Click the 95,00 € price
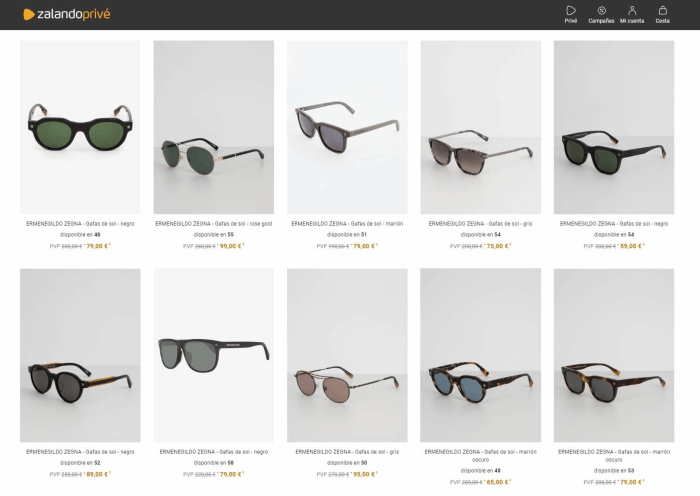 click(x=364, y=474)
